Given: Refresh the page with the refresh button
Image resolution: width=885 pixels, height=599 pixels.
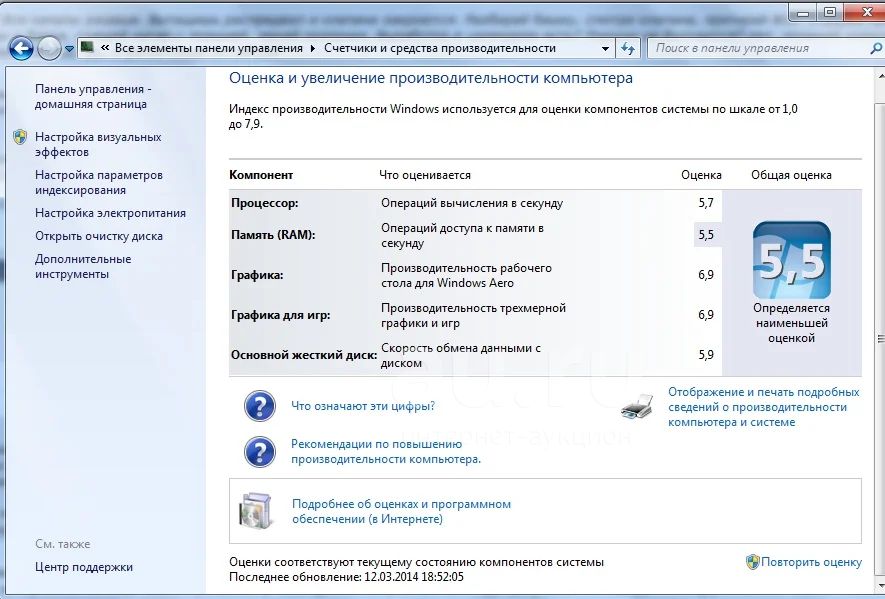Looking at the screenshot, I should (x=628, y=49).
